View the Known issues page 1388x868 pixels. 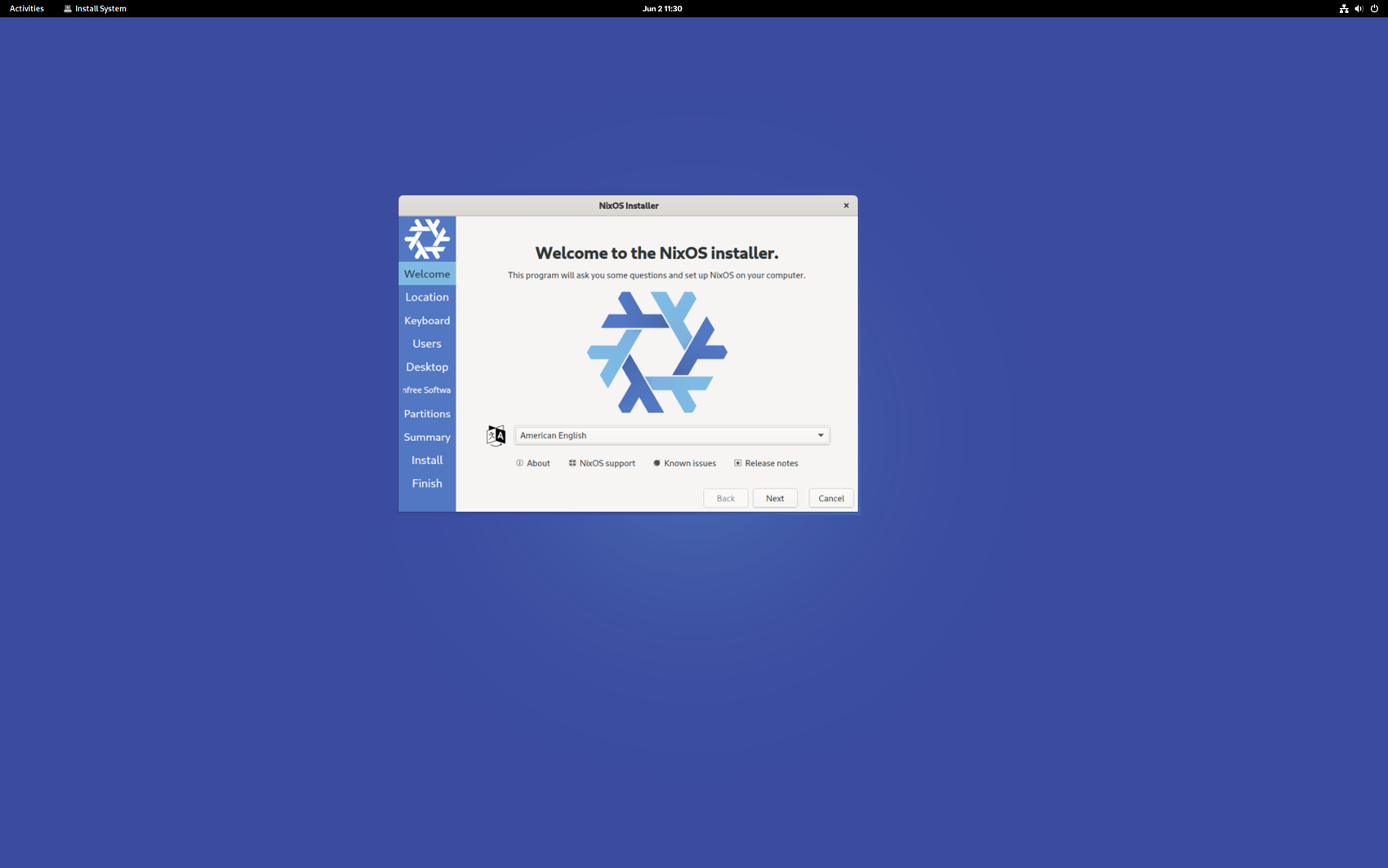(684, 463)
